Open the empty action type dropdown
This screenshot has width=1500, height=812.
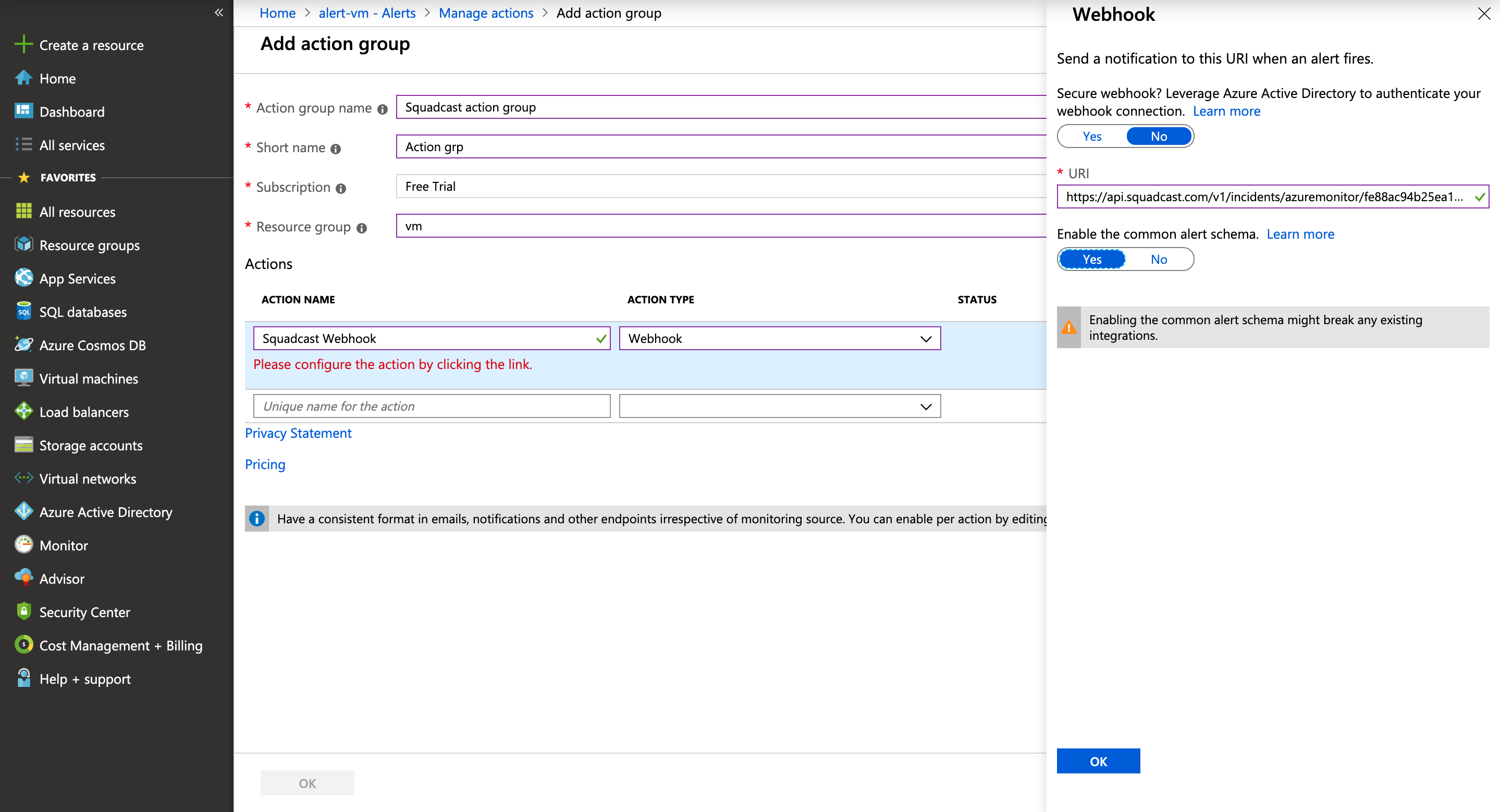coord(779,407)
